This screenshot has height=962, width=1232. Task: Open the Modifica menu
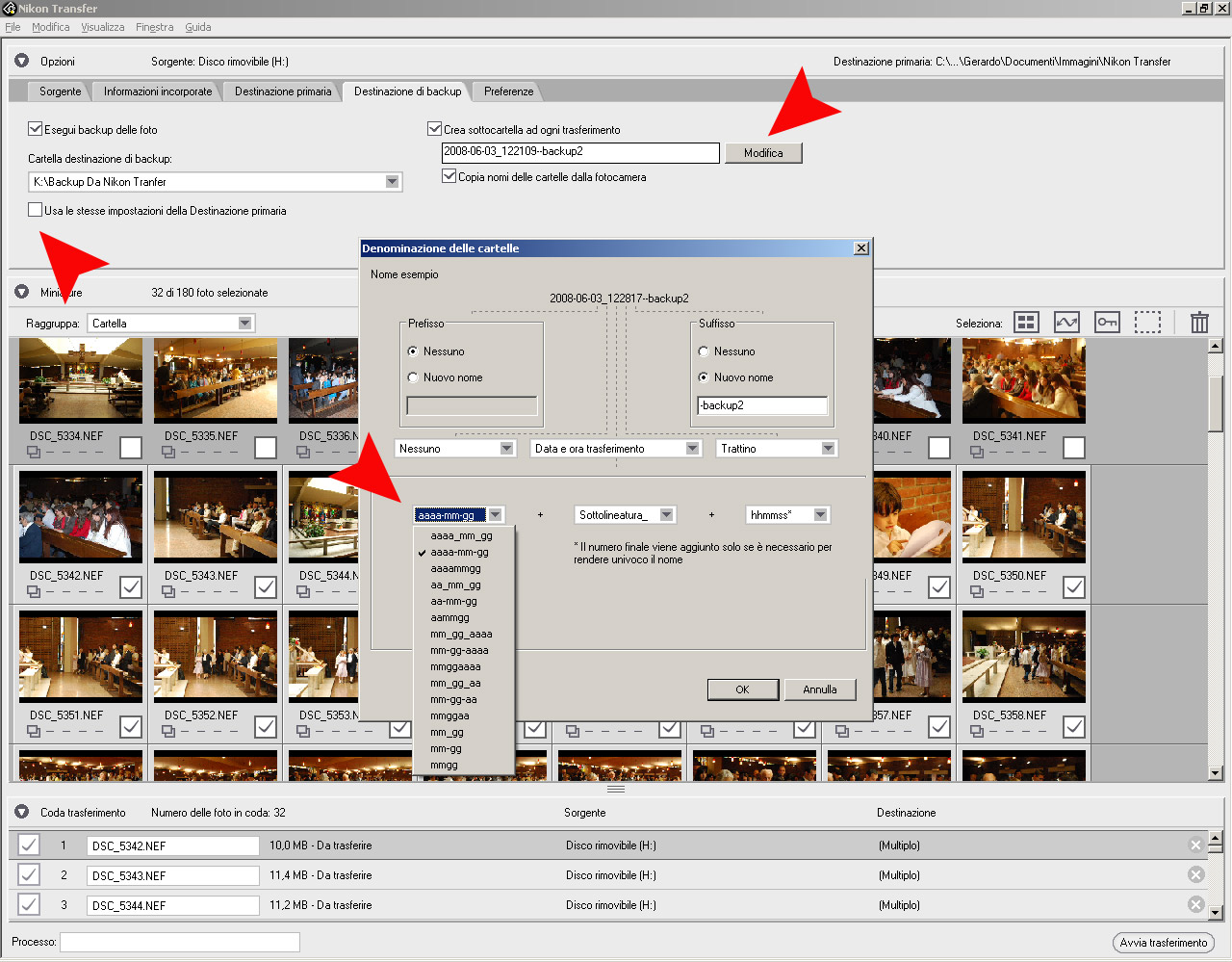50,27
